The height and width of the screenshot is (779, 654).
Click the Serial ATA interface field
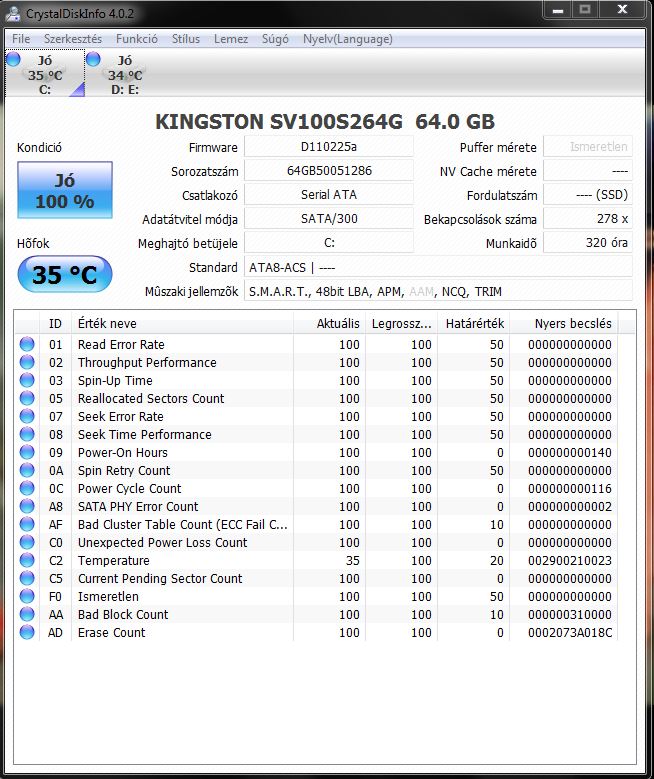click(328, 195)
